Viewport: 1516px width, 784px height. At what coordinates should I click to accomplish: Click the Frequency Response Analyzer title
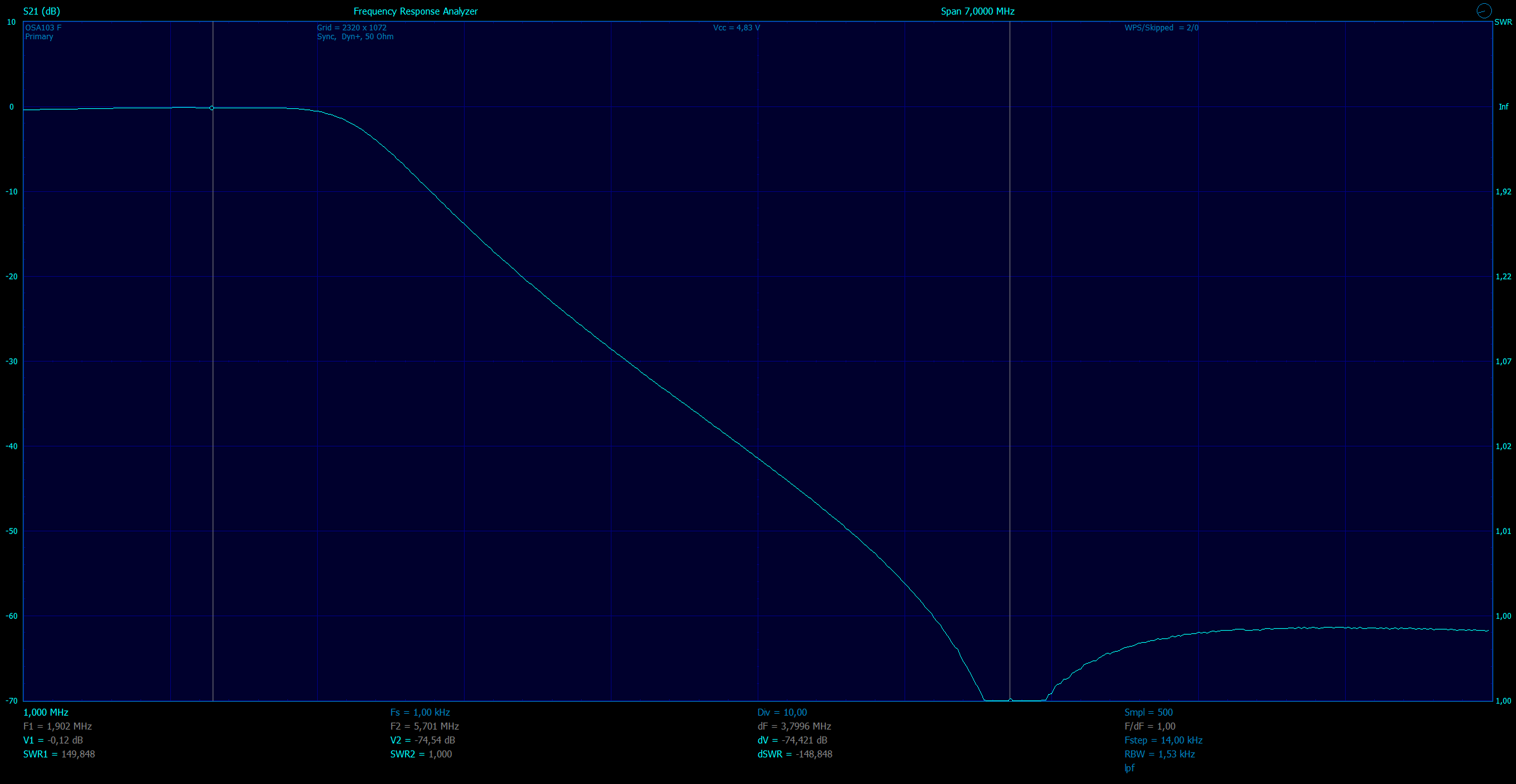pyautogui.click(x=415, y=11)
